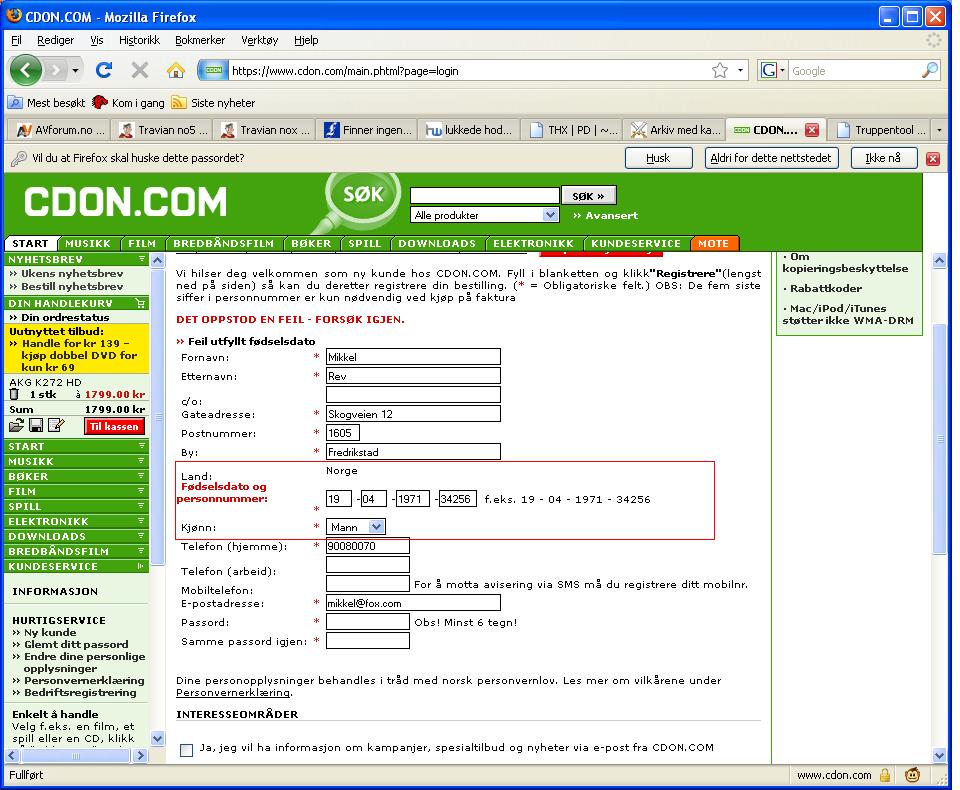Screen dimensions: 960x790
Task: Switch to AVforum.no tab
Action: coord(59,130)
